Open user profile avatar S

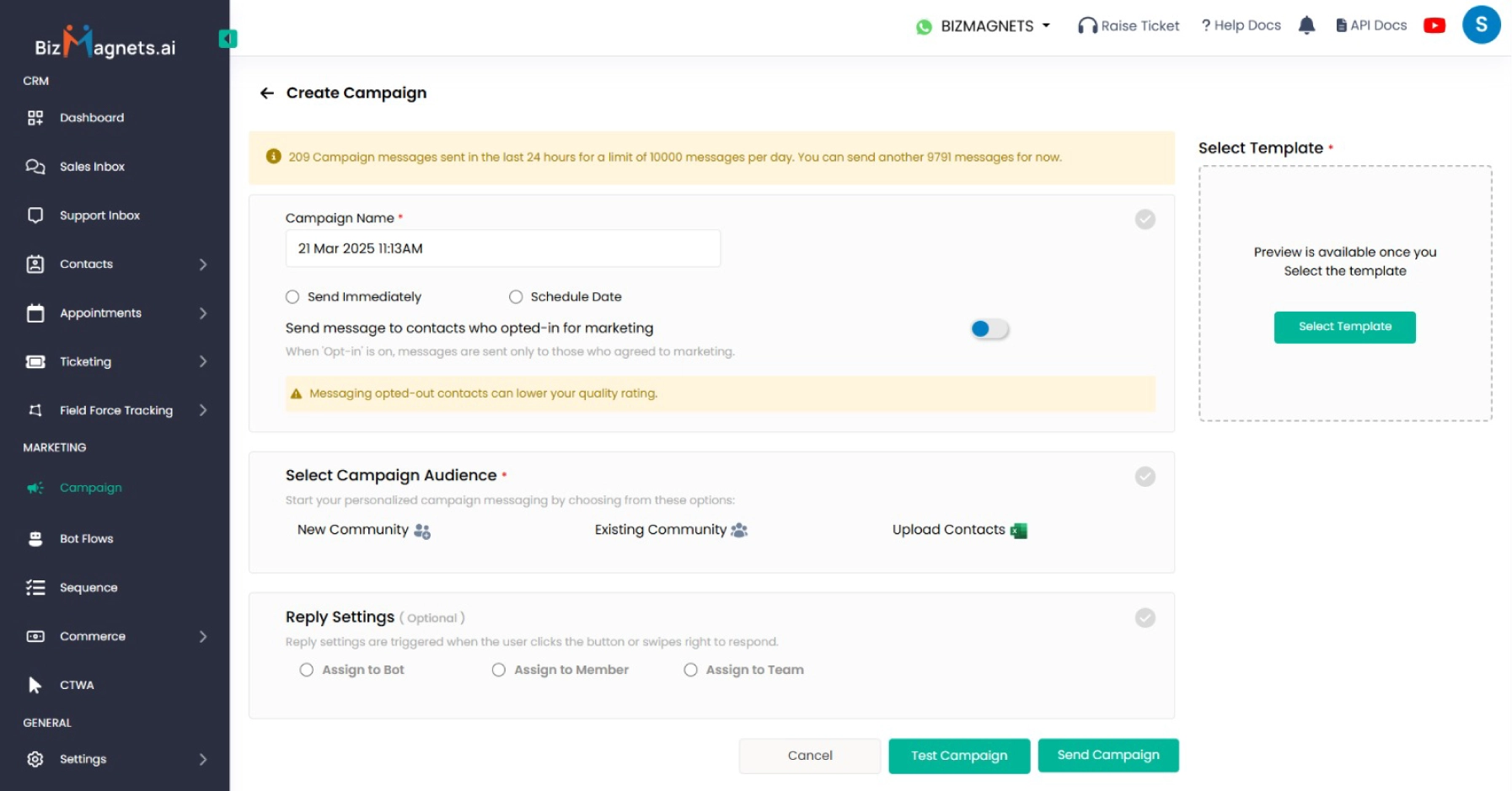coord(1481,24)
